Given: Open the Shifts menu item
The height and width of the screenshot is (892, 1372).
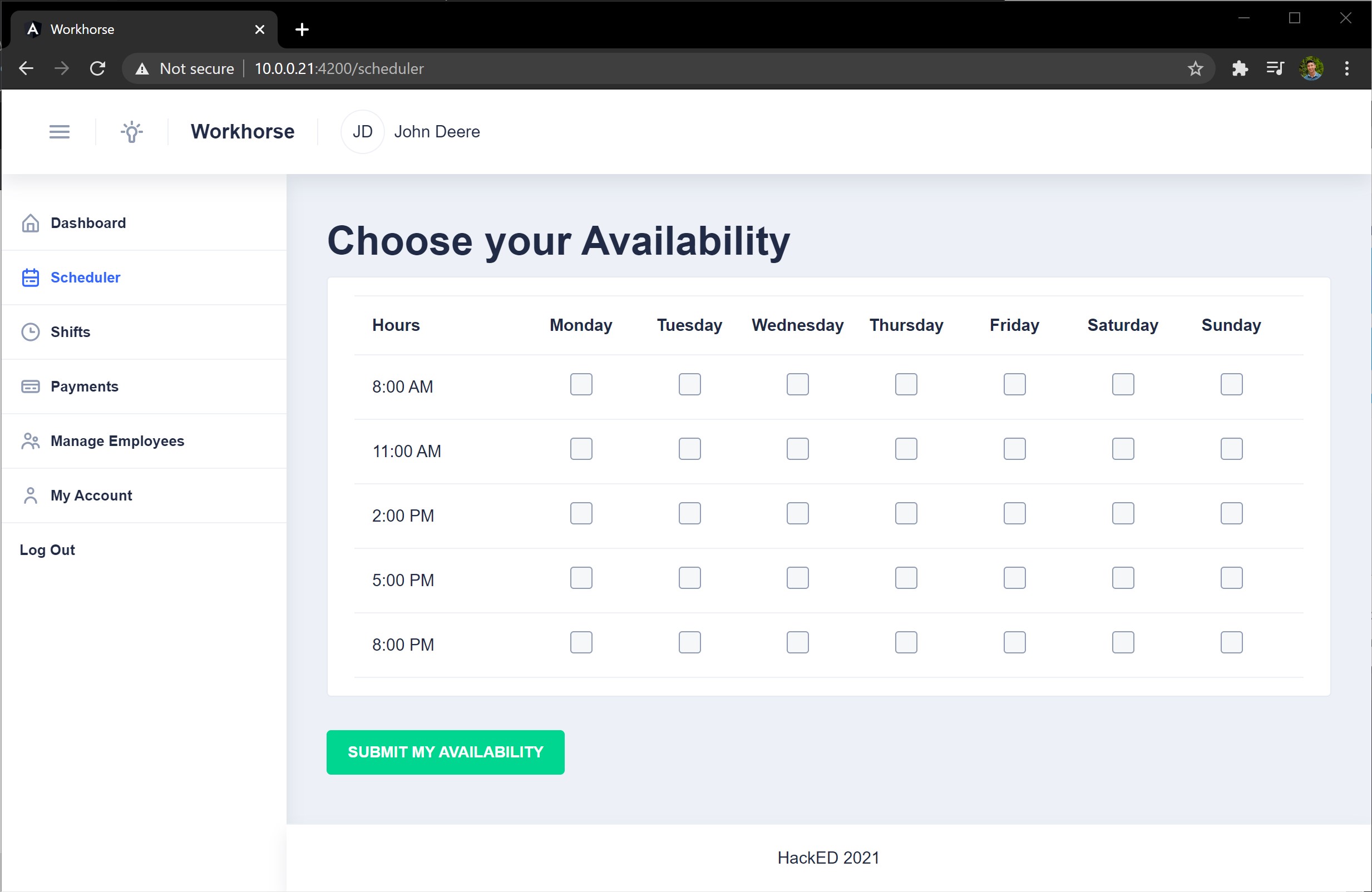Looking at the screenshot, I should 70,332.
